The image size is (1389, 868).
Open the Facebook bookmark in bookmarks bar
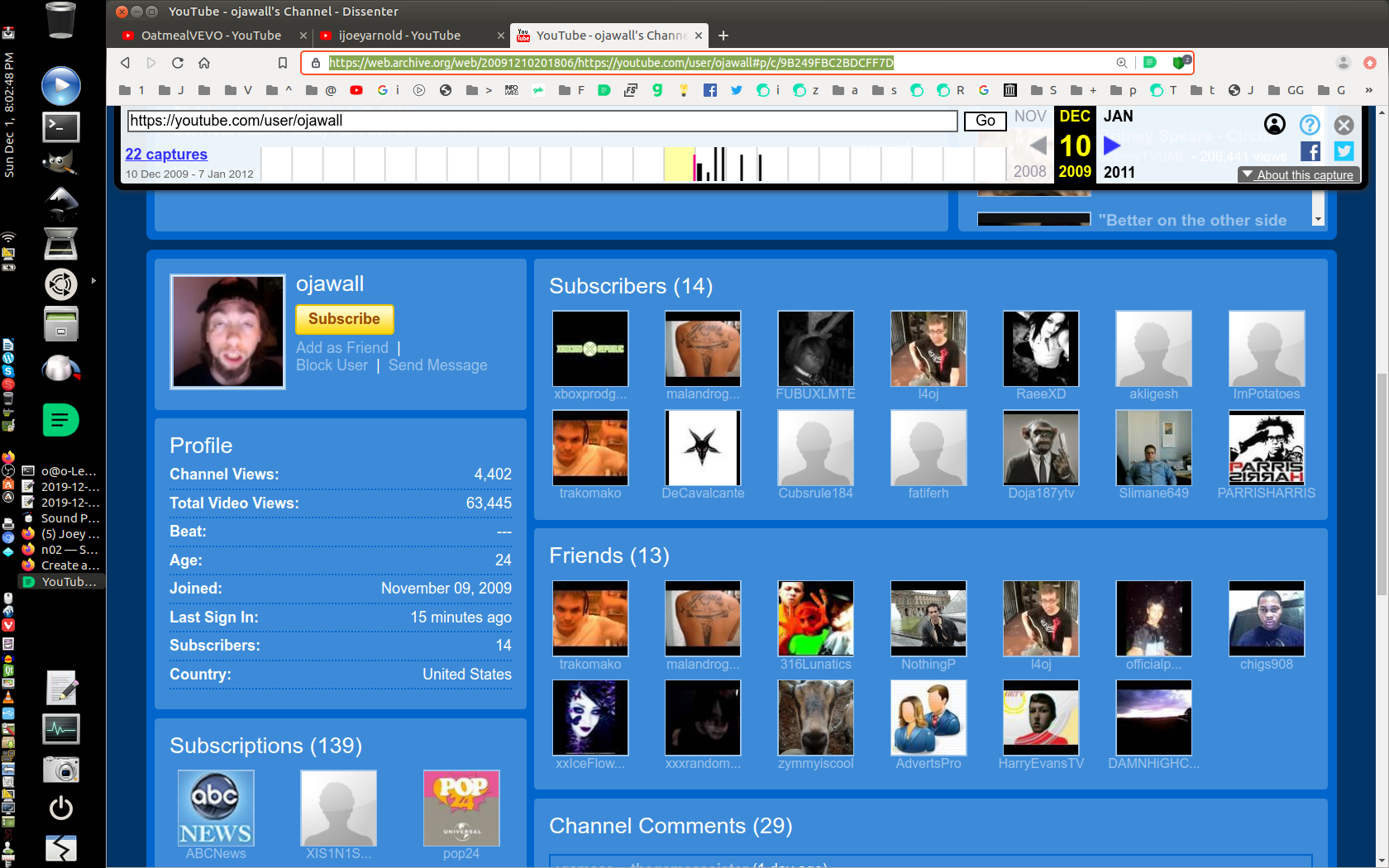pos(710,90)
